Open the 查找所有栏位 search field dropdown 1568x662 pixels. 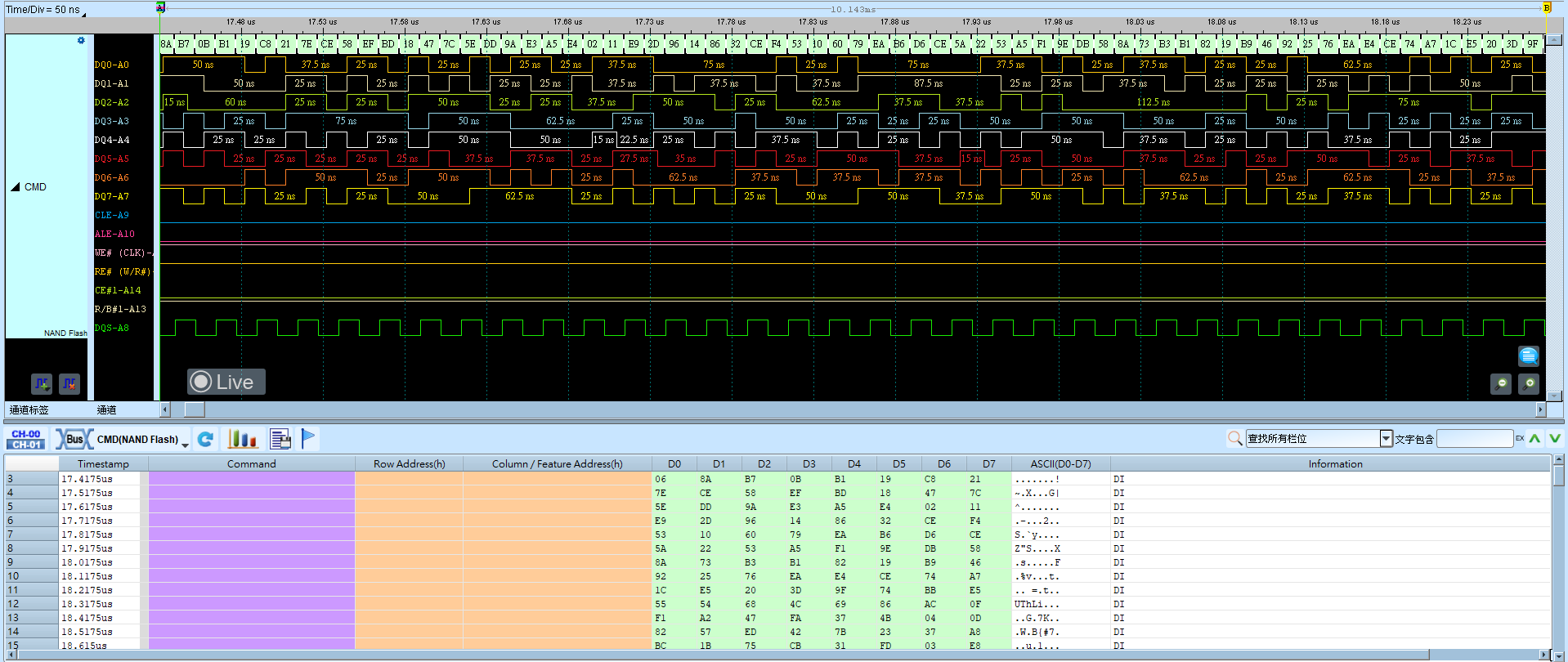tap(1386, 439)
